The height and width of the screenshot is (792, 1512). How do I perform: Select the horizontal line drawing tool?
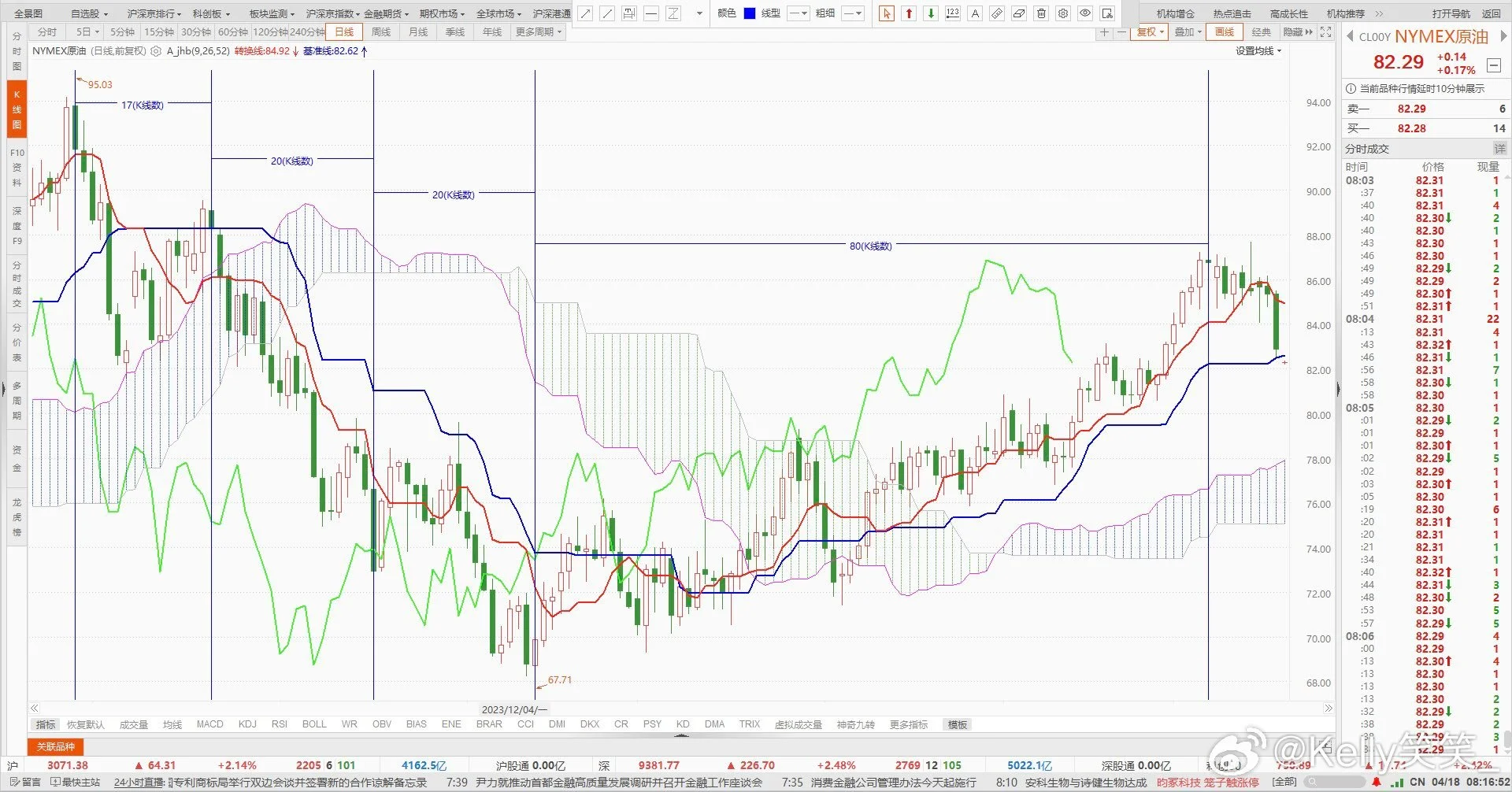651,13
